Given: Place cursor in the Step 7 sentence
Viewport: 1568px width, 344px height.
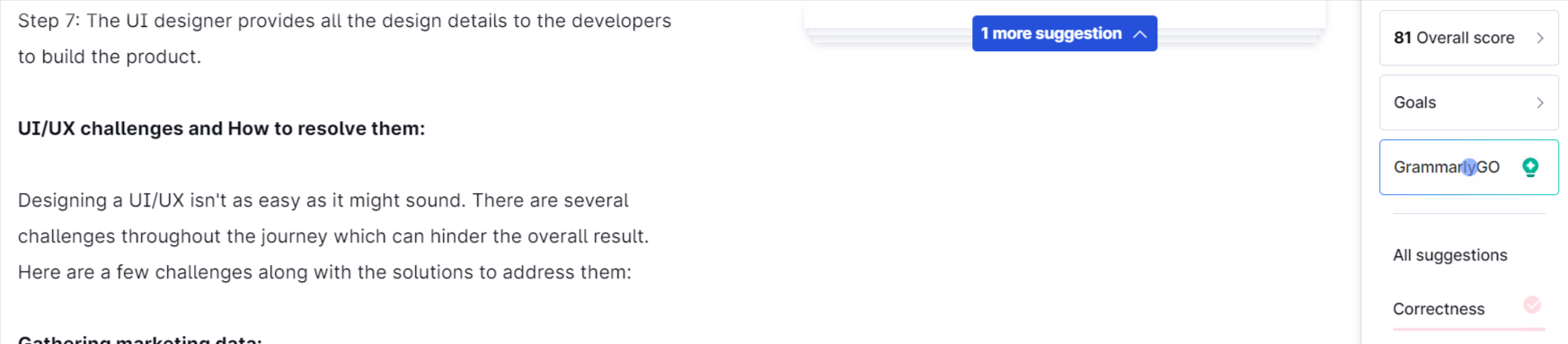Looking at the screenshot, I should point(344,21).
